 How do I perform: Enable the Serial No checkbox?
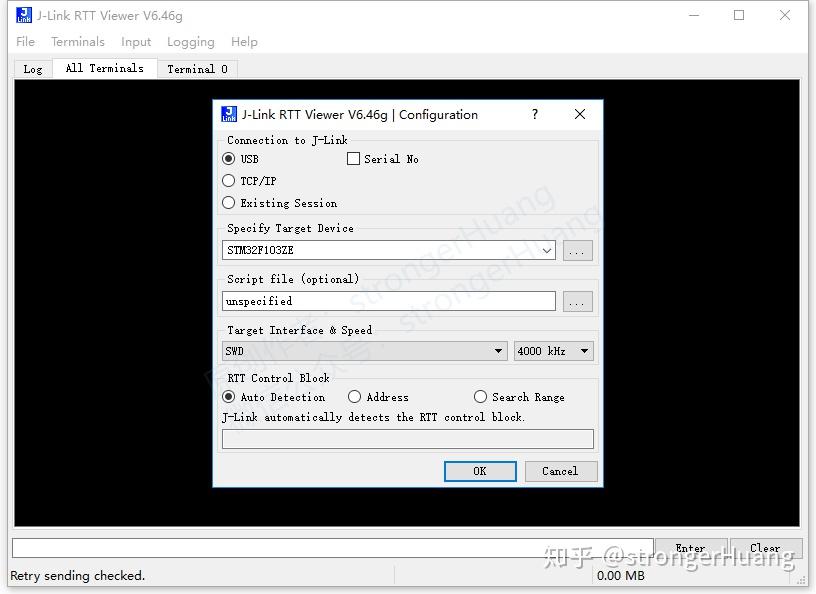tap(353, 158)
